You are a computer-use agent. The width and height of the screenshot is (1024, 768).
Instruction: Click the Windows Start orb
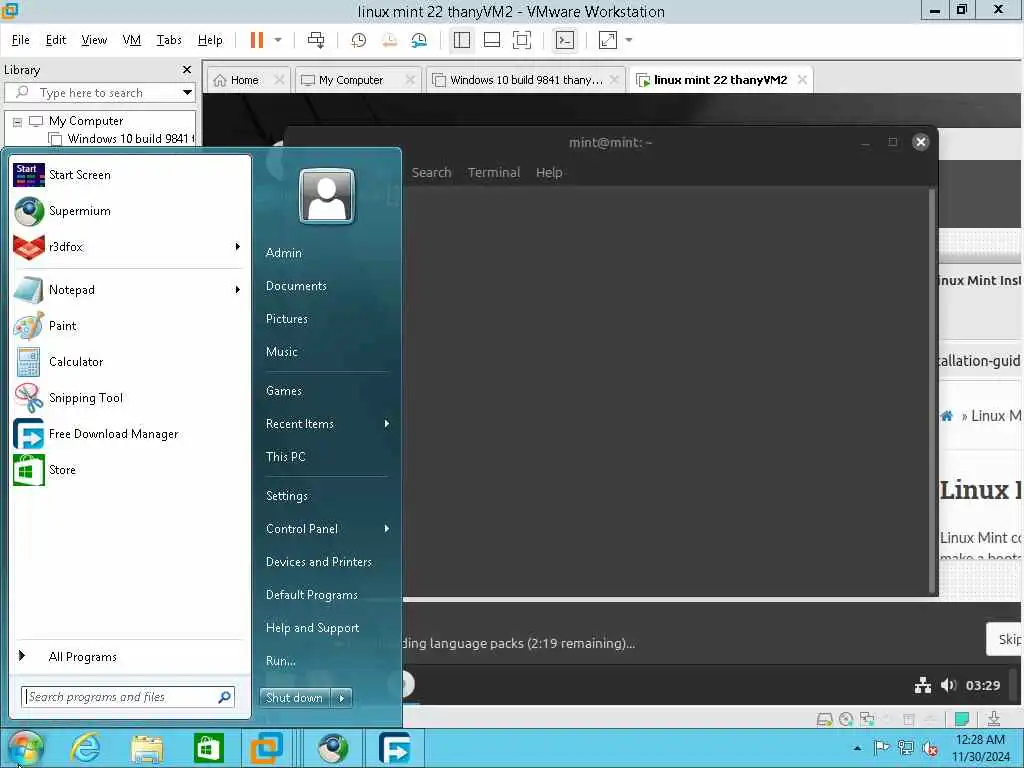pyautogui.click(x=25, y=748)
